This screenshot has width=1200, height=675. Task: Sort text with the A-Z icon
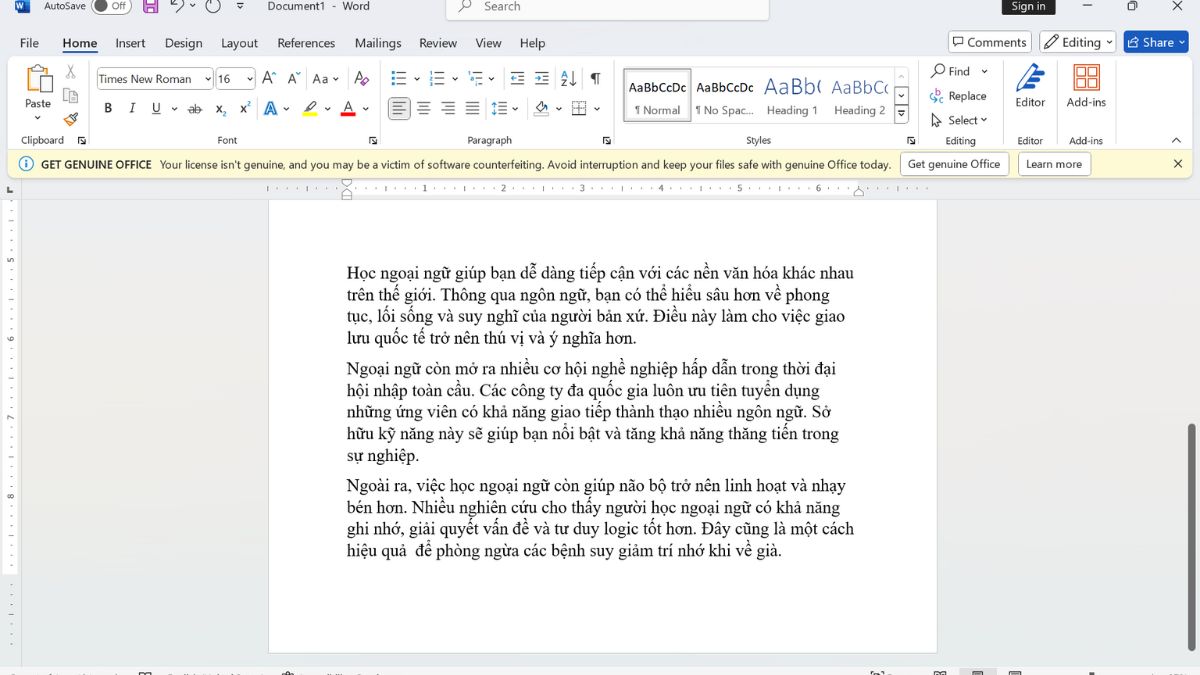point(568,78)
